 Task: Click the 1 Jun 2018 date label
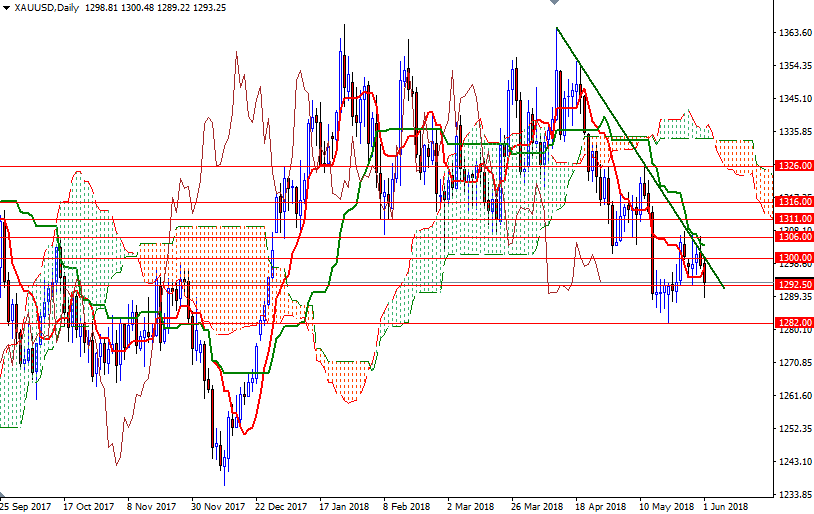(725, 506)
